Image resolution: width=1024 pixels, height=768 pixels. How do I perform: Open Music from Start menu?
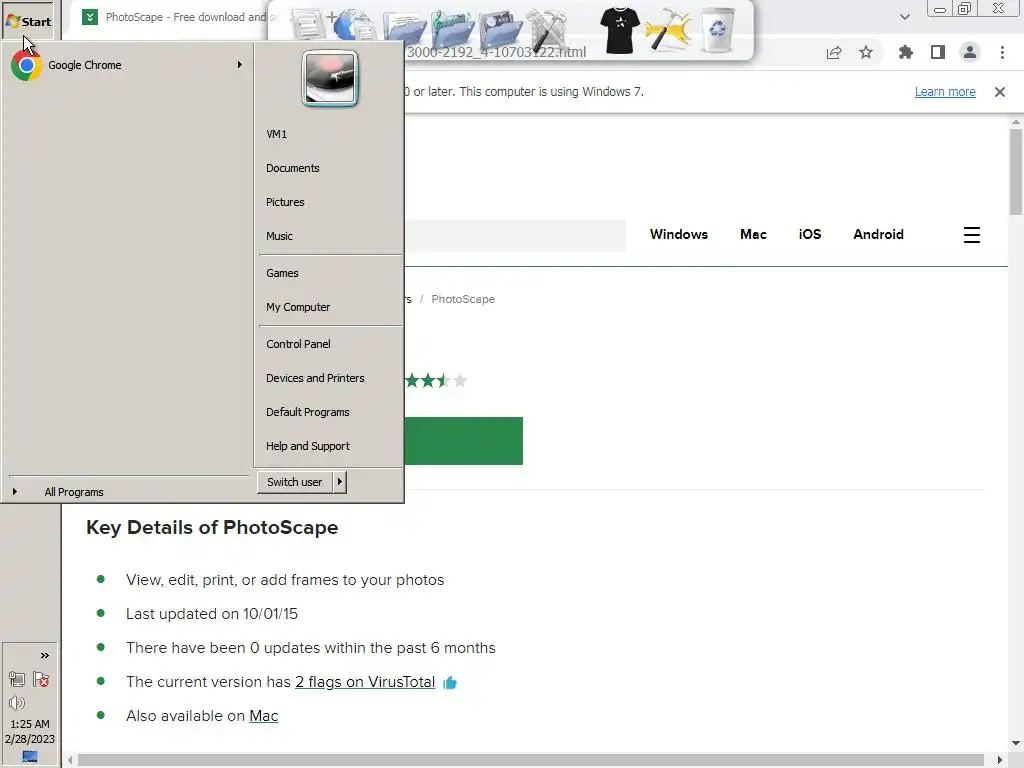(x=279, y=236)
